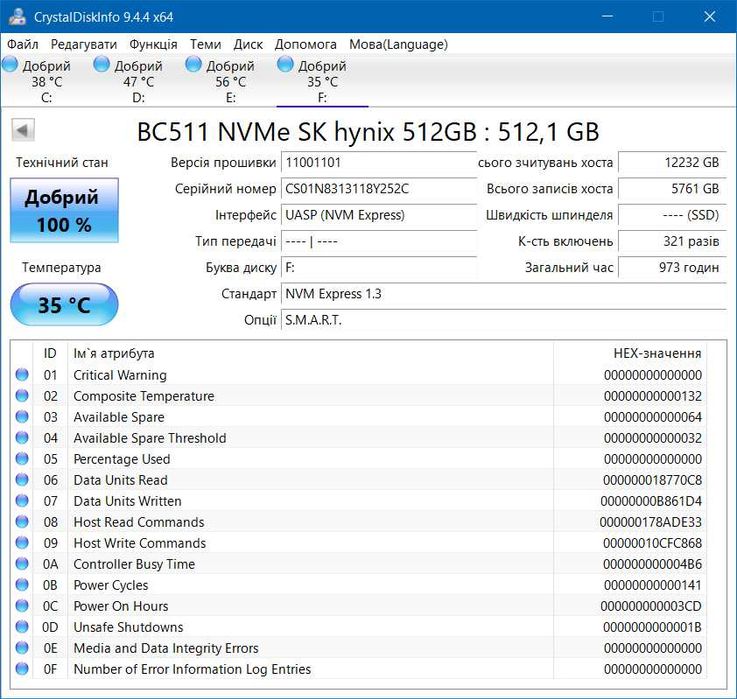Select the Data Units Read attribute row
The width and height of the screenshot is (737, 699).
358,480
